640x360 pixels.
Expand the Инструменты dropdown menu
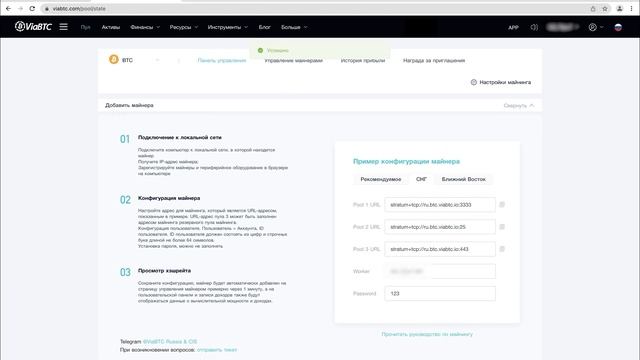click(228, 27)
